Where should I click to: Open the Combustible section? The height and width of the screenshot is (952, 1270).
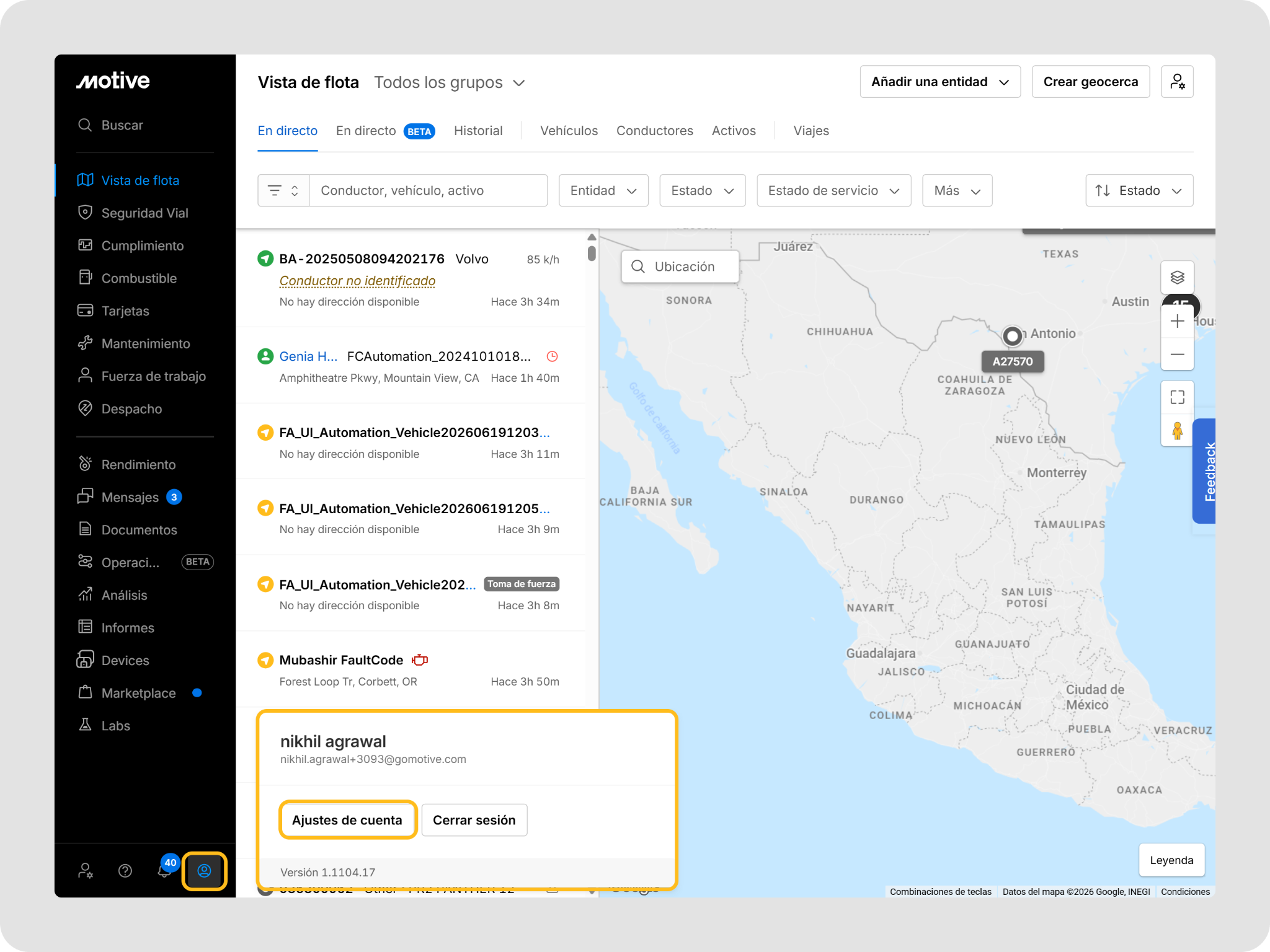coord(127,278)
